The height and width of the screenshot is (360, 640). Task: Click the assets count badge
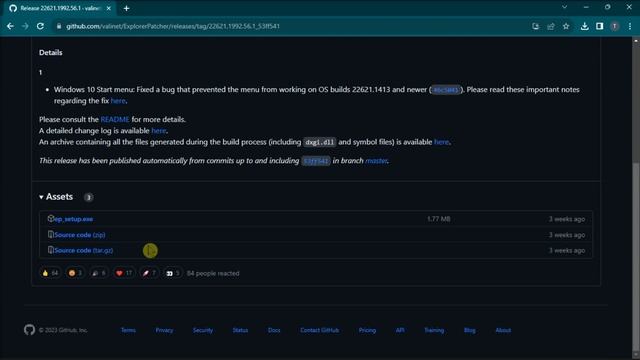[89, 198]
